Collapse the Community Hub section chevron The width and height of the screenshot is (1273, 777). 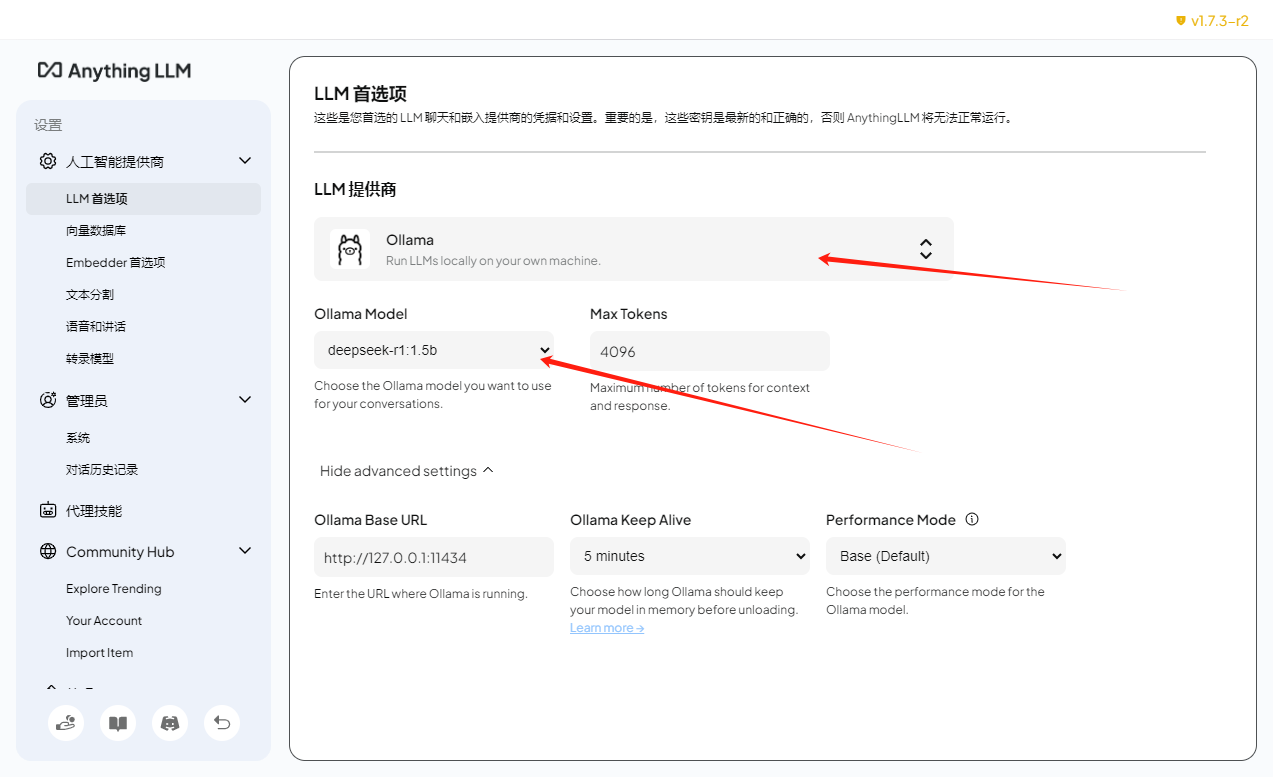coord(245,551)
